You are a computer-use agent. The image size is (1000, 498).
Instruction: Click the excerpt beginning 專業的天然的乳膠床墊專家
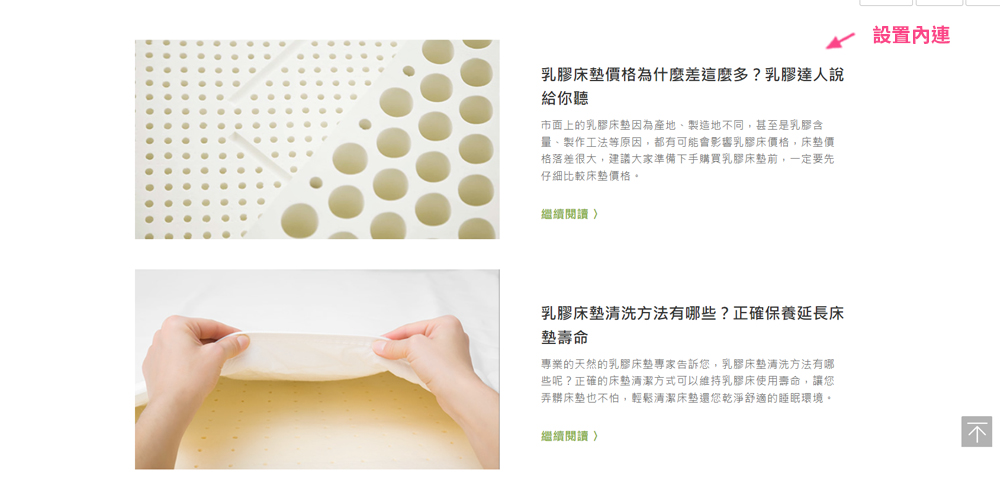(x=688, y=381)
